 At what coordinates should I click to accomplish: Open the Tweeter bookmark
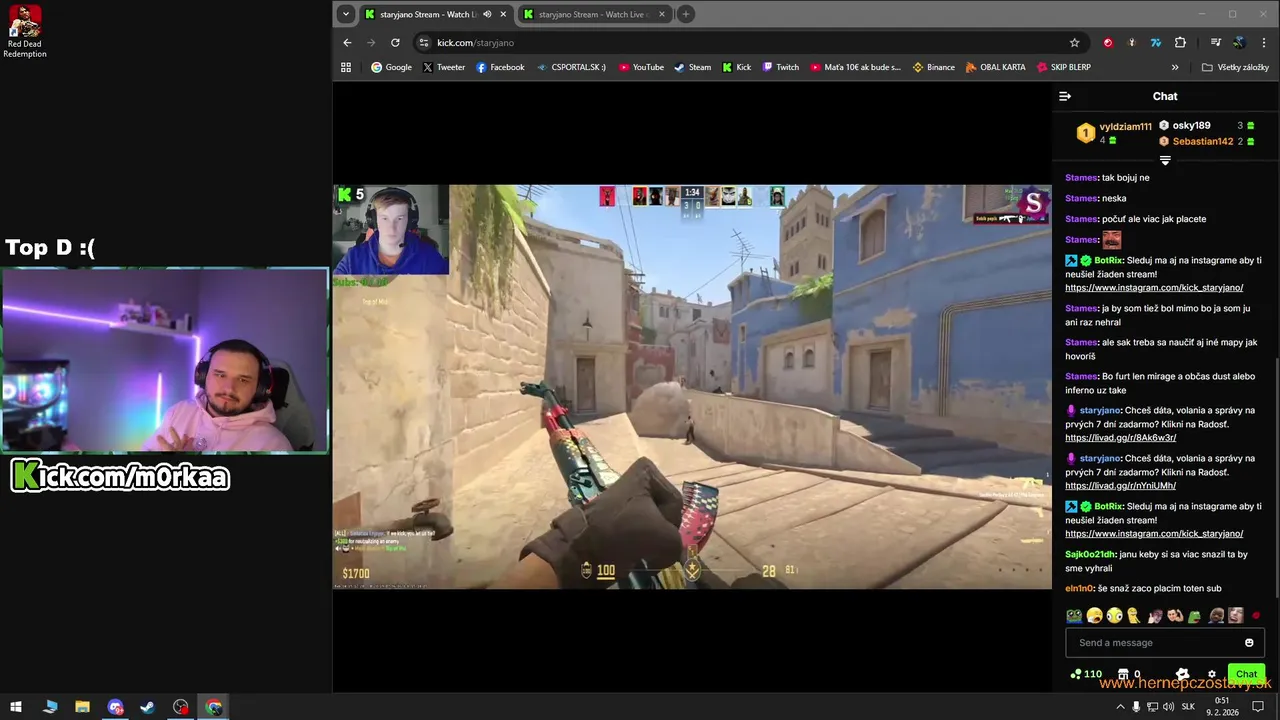tap(444, 67)
